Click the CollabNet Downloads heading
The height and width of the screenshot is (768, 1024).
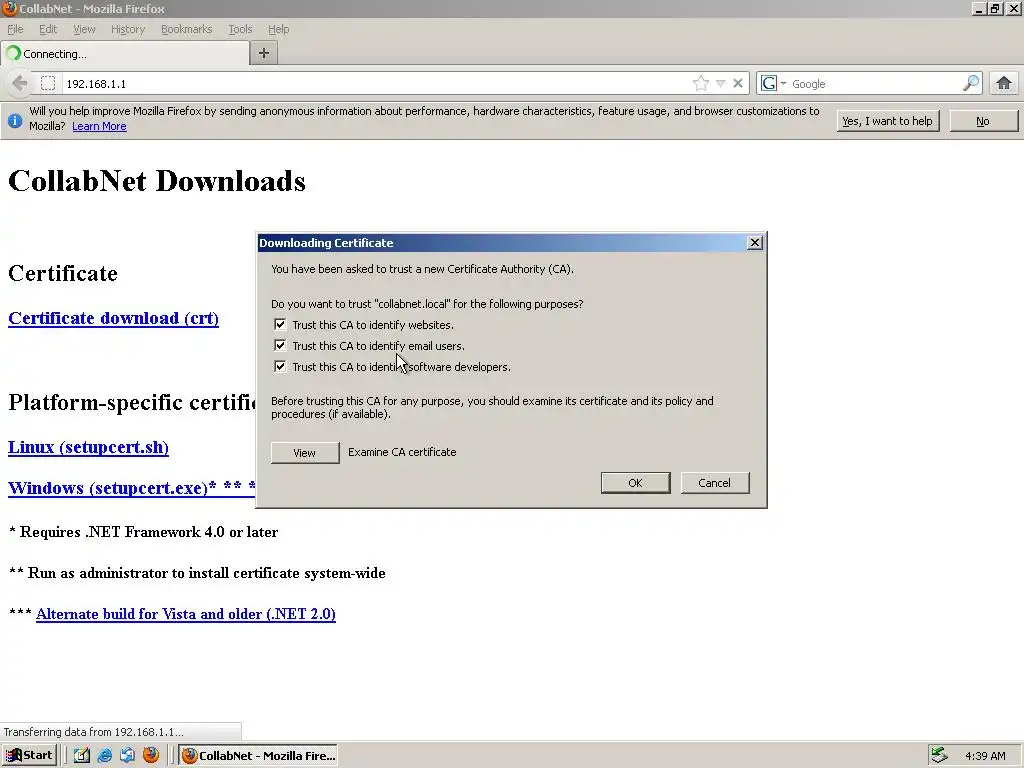coord(157,181)
